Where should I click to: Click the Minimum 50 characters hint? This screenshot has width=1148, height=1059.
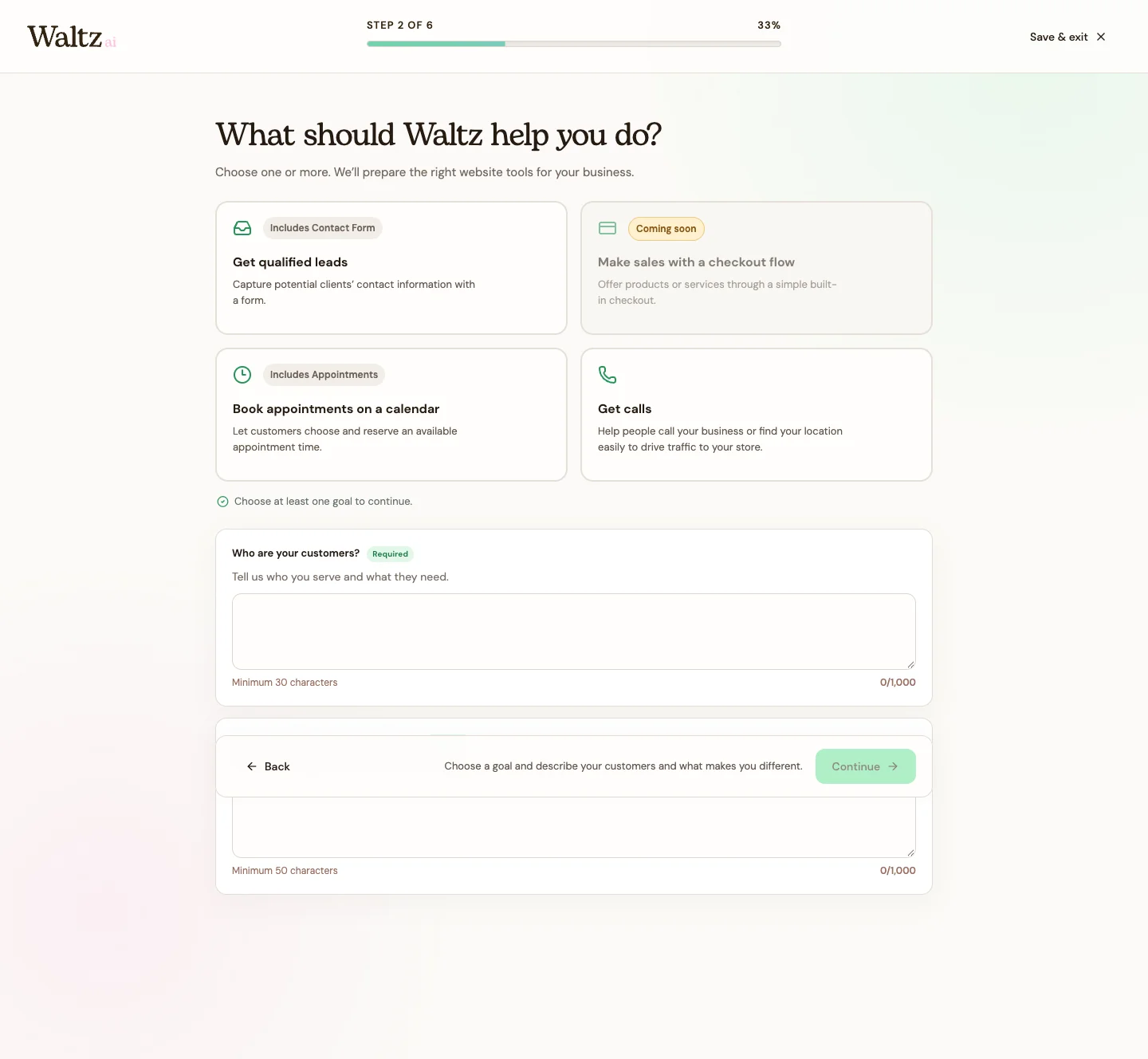click(x=285, y=871)
